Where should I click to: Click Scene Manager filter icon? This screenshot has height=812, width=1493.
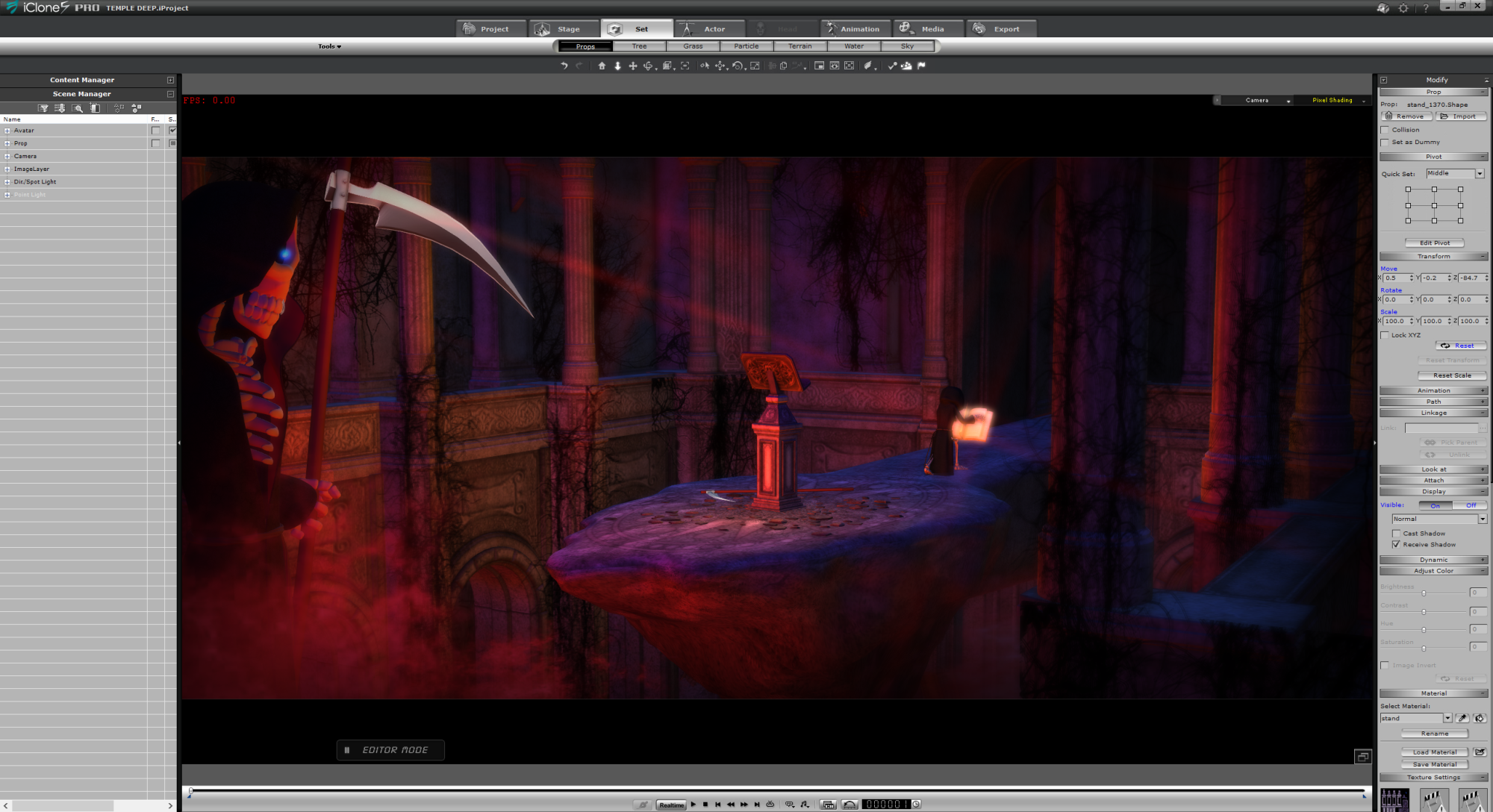click(43, 108)
